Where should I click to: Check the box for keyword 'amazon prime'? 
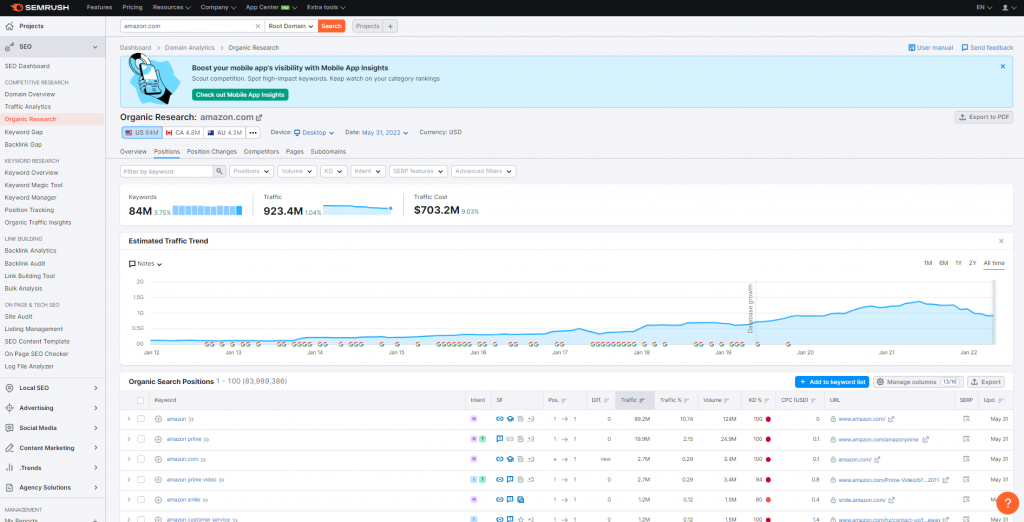tap(140, 440)
